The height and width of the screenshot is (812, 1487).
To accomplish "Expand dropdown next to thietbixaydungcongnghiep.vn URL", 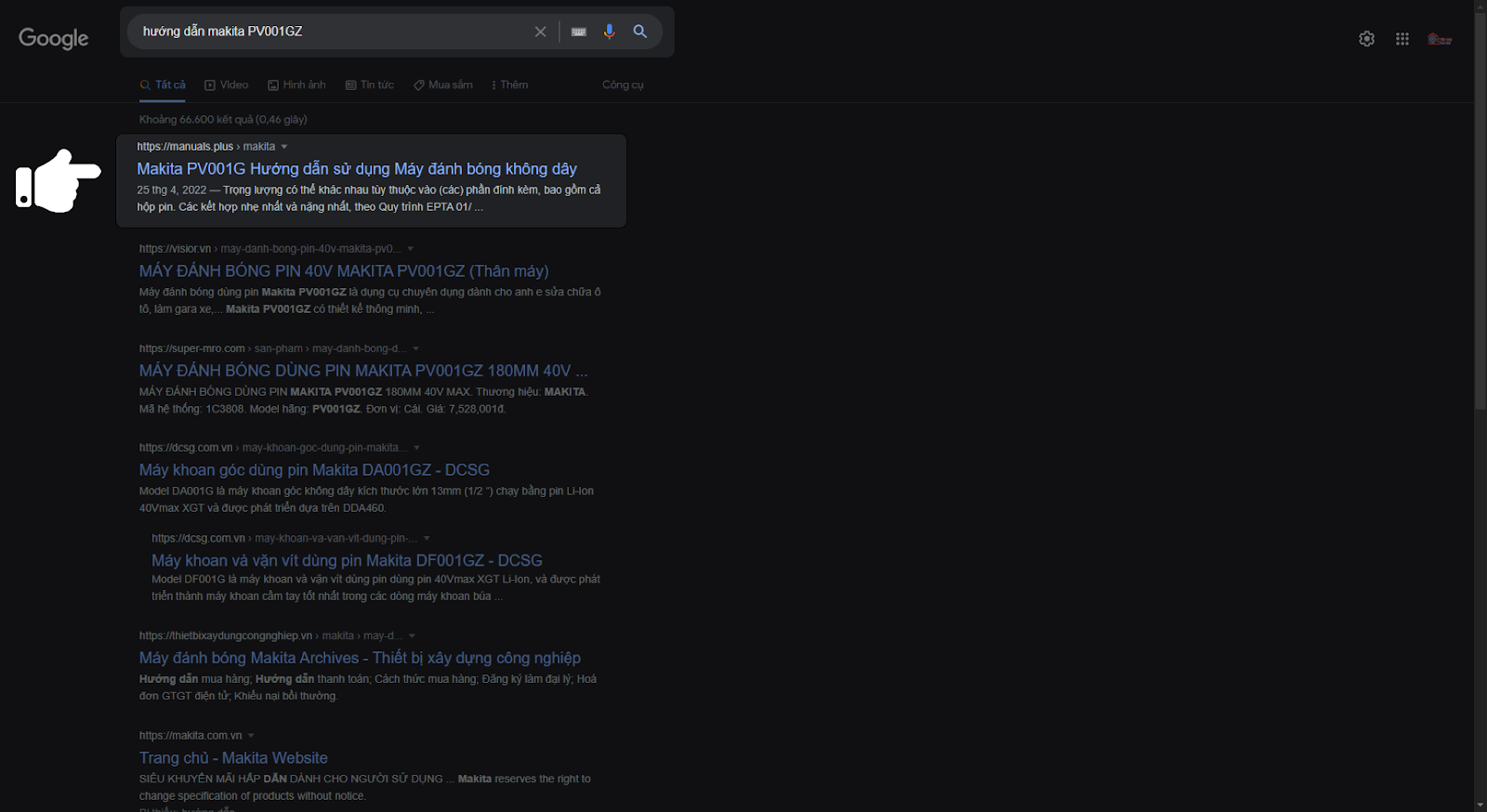I will pyautogui.click(x=412, y=636).
